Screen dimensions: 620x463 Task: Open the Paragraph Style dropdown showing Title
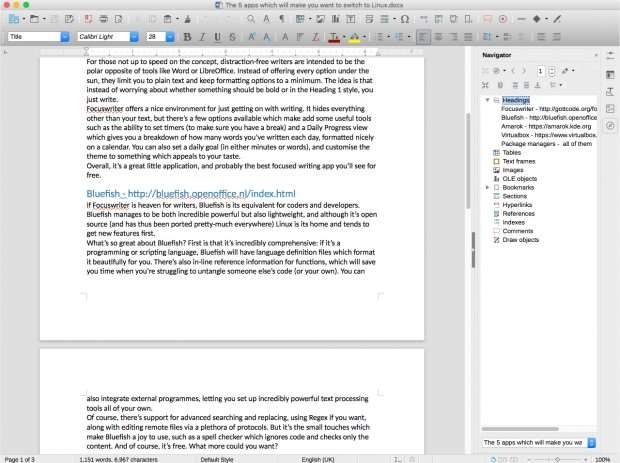tap(65, 37)
